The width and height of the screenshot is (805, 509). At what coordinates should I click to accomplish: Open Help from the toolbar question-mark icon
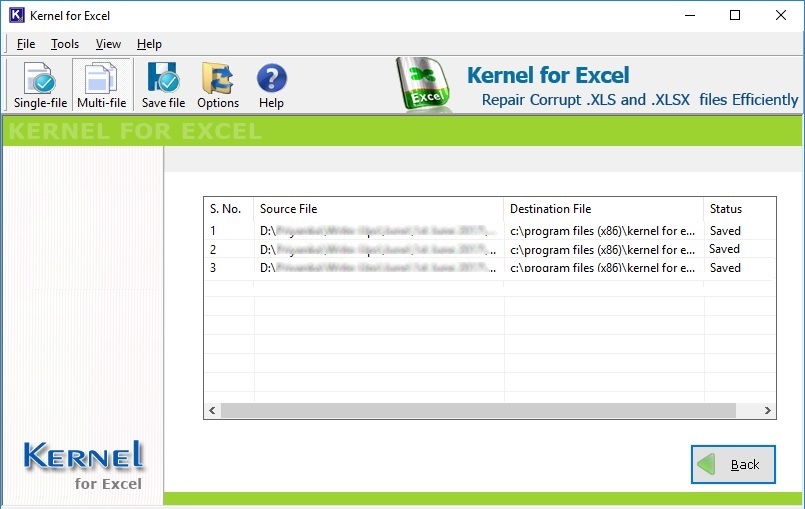(x=271, y=85)
